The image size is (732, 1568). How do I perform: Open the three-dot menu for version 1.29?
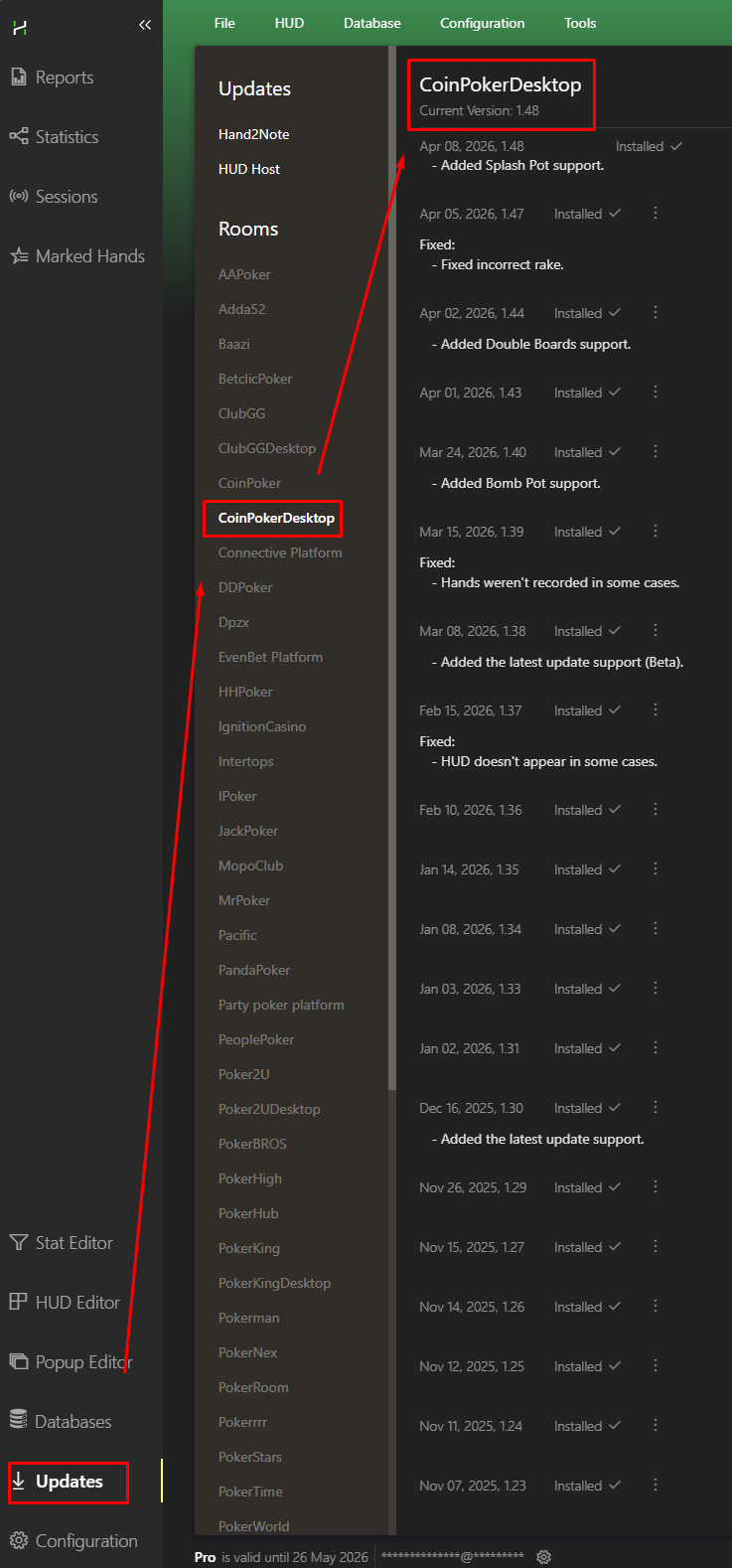pos(656,1187)
